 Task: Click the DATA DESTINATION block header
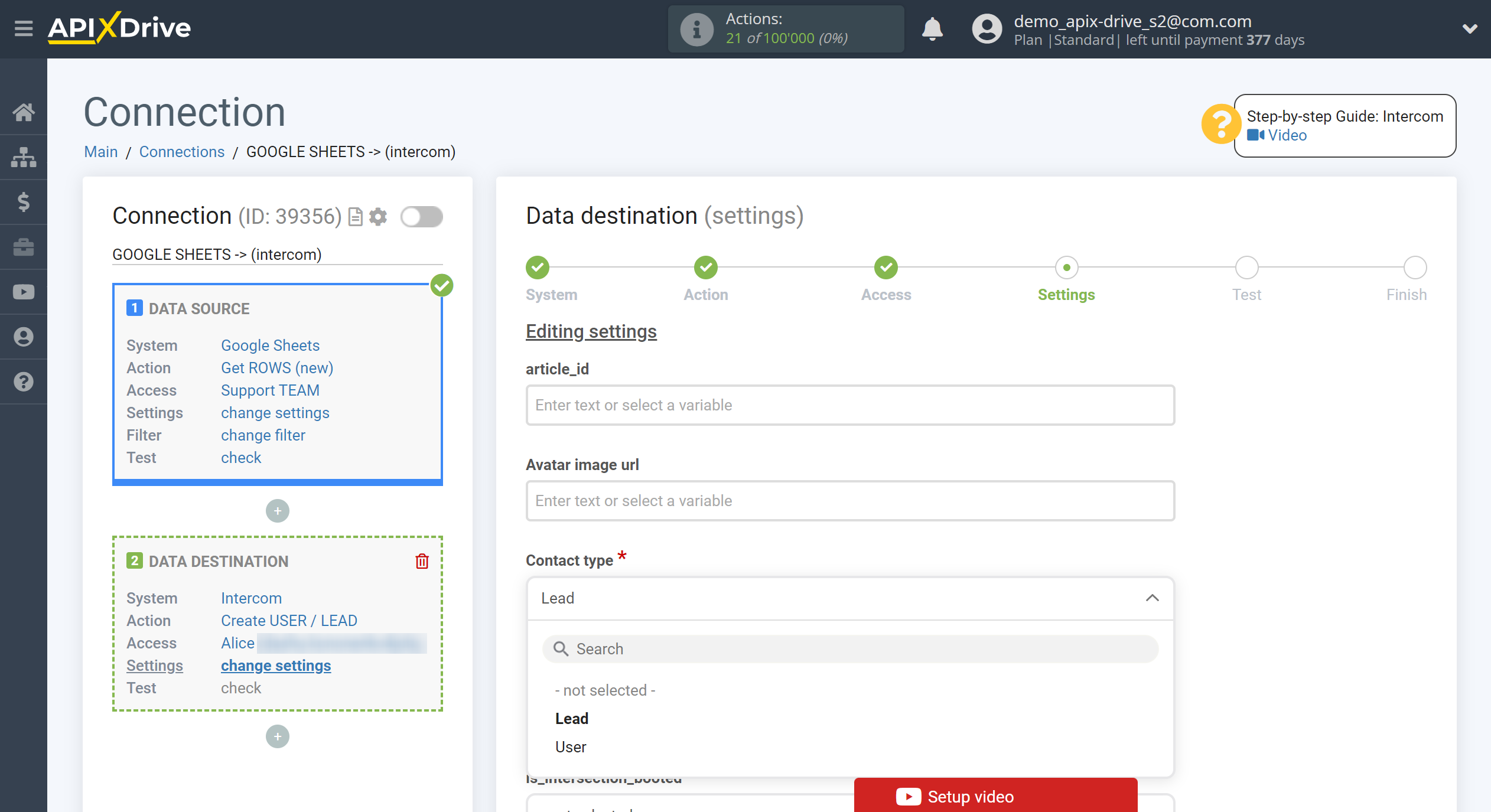(x=219, y=562)
